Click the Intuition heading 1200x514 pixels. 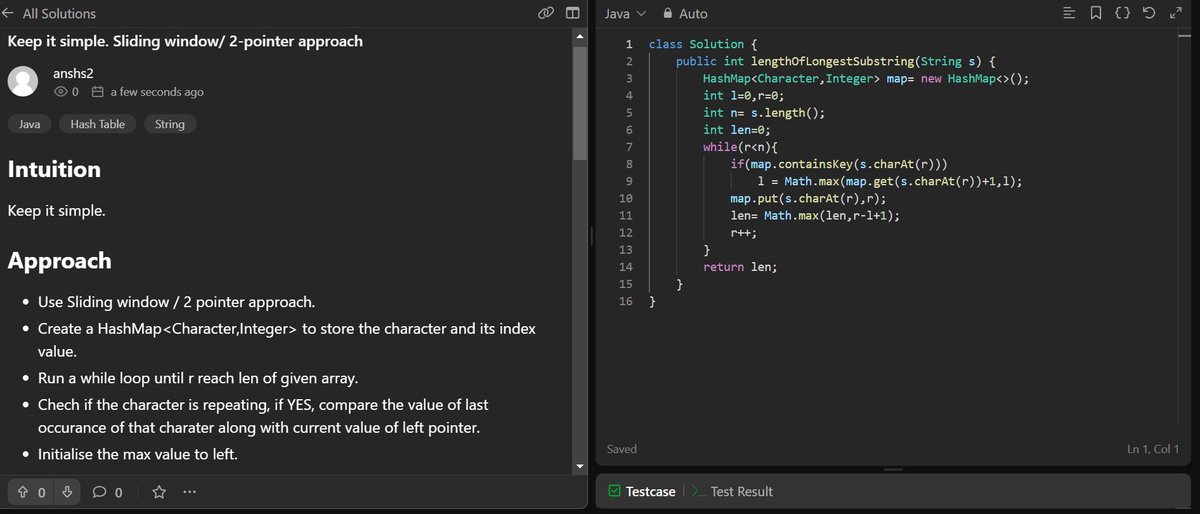click(54, 169)
